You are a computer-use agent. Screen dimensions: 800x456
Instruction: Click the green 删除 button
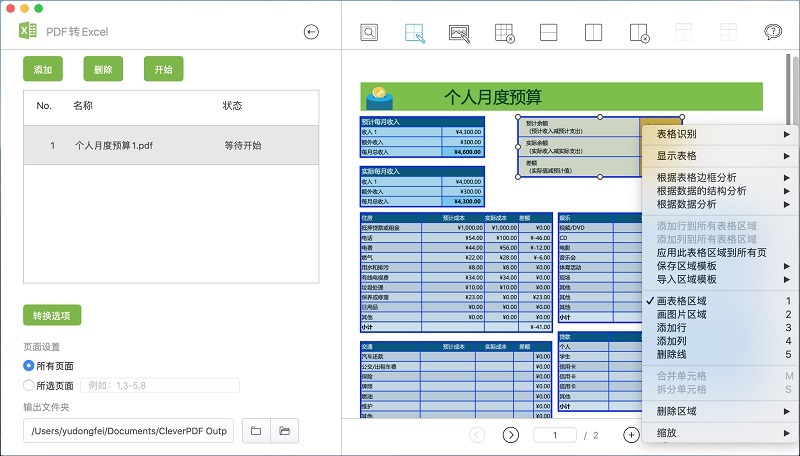point(103,69)
